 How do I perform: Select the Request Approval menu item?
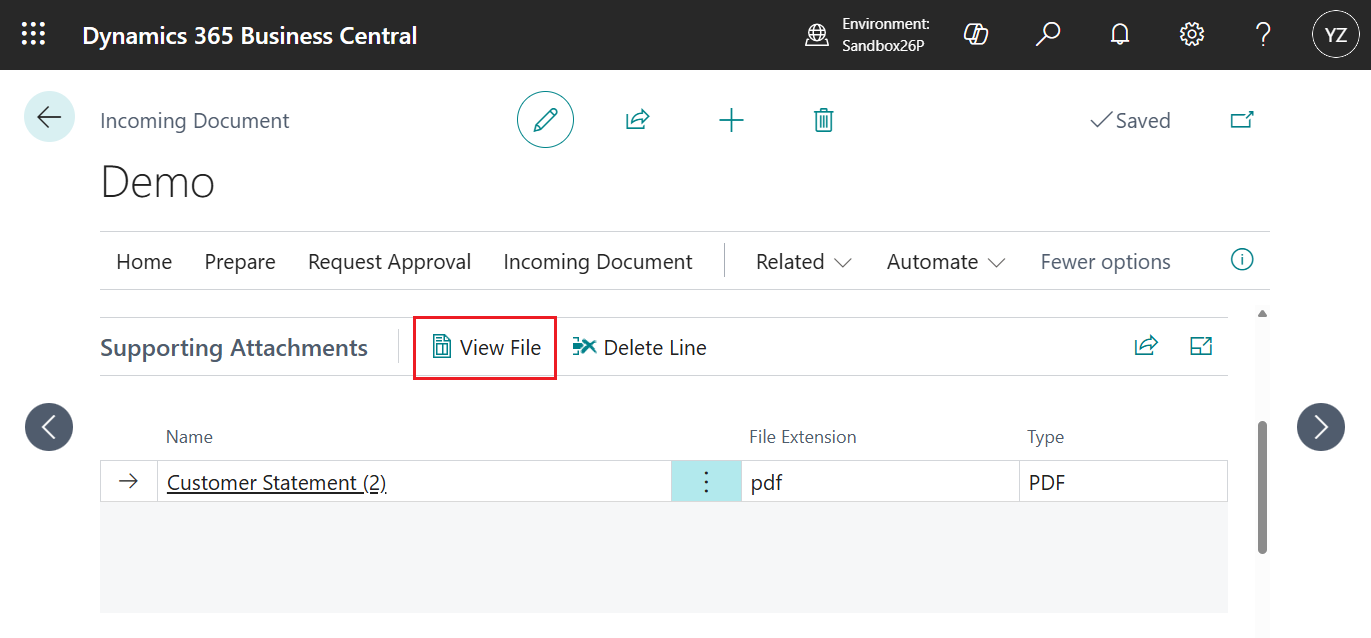(x=389, y=261)
